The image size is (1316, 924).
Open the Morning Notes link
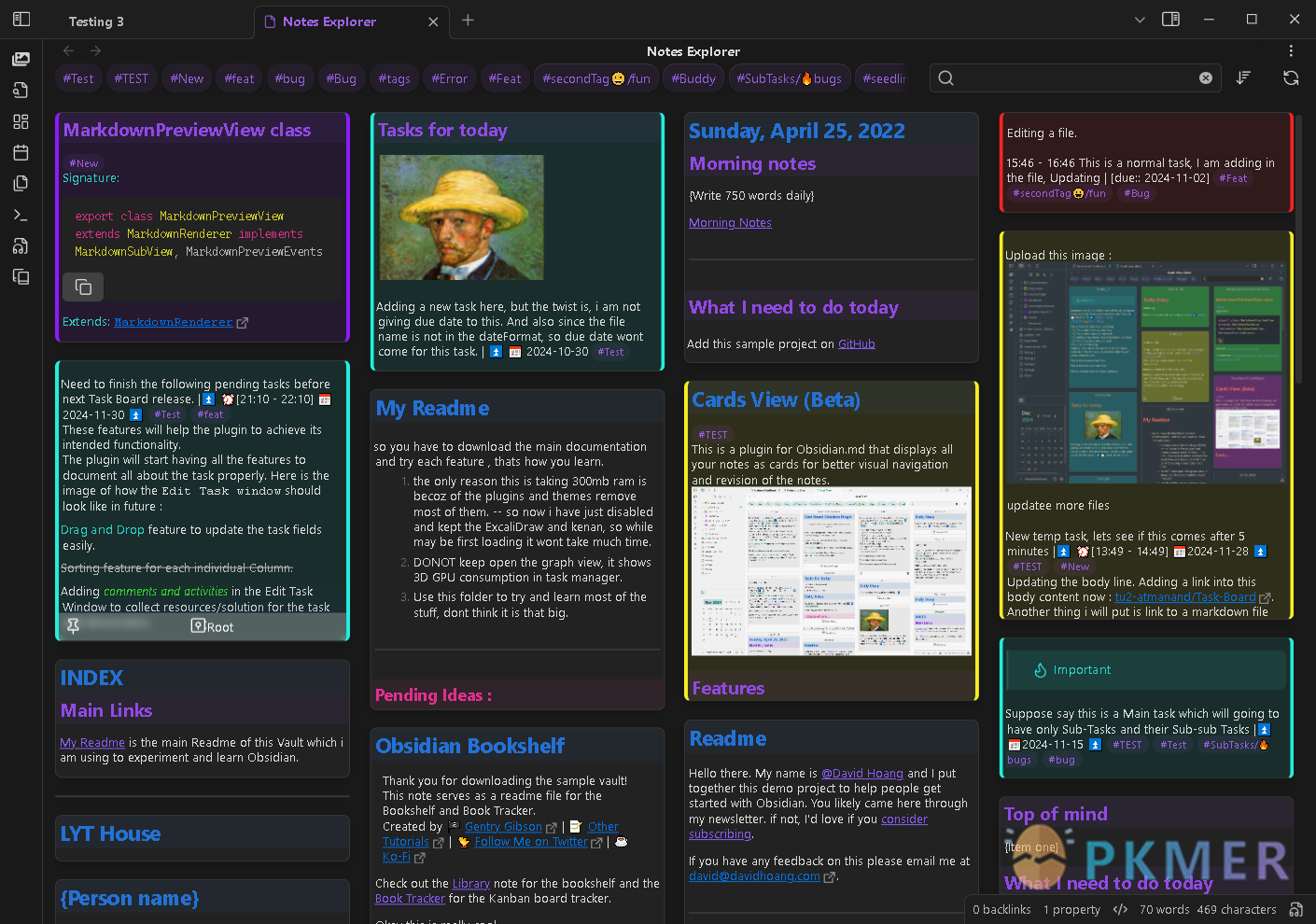(x=730, y=222)
